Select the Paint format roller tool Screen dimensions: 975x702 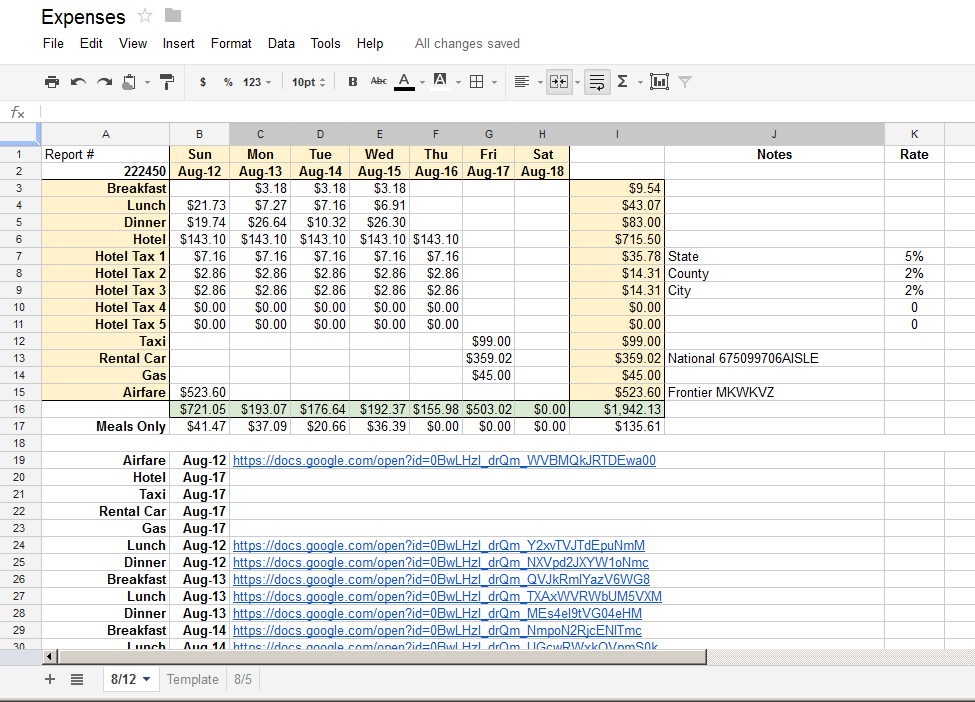pos(167,82)
